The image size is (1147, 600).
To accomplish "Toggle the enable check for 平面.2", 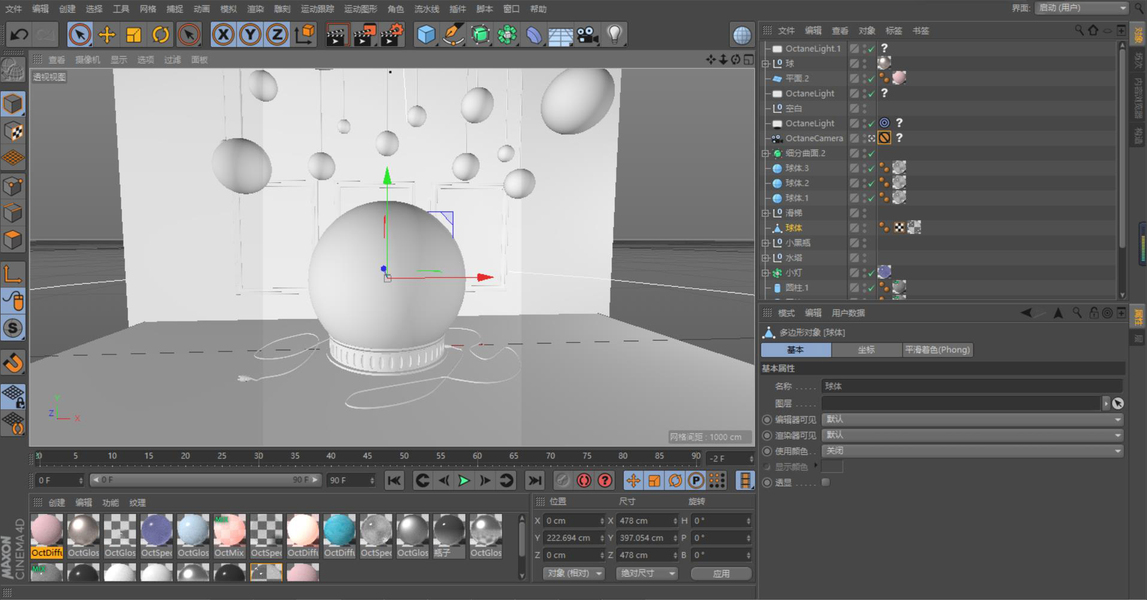I will coord(871,78).
